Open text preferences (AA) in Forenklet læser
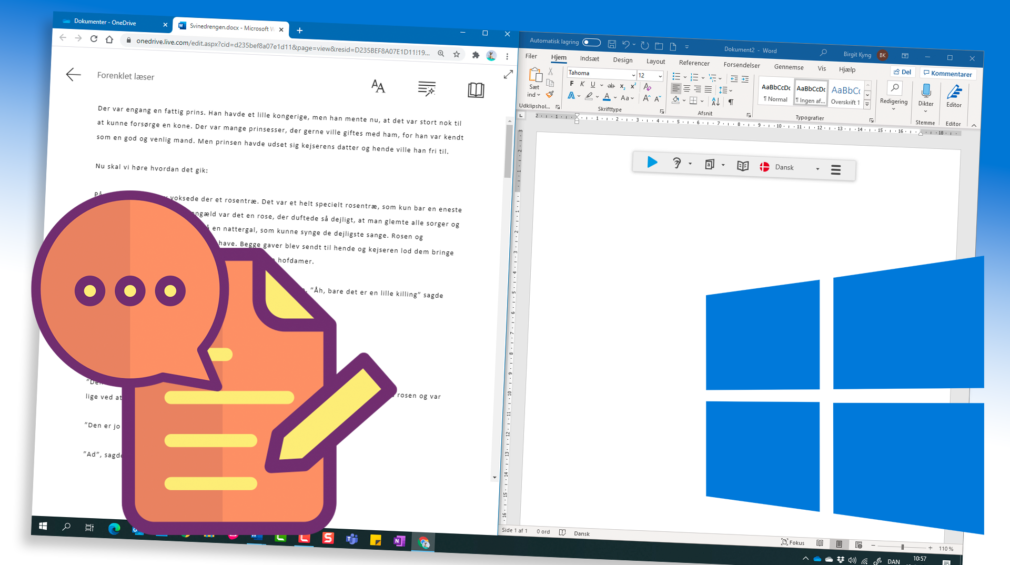Viewport: 1010px width, 565px height. [378, 86]
